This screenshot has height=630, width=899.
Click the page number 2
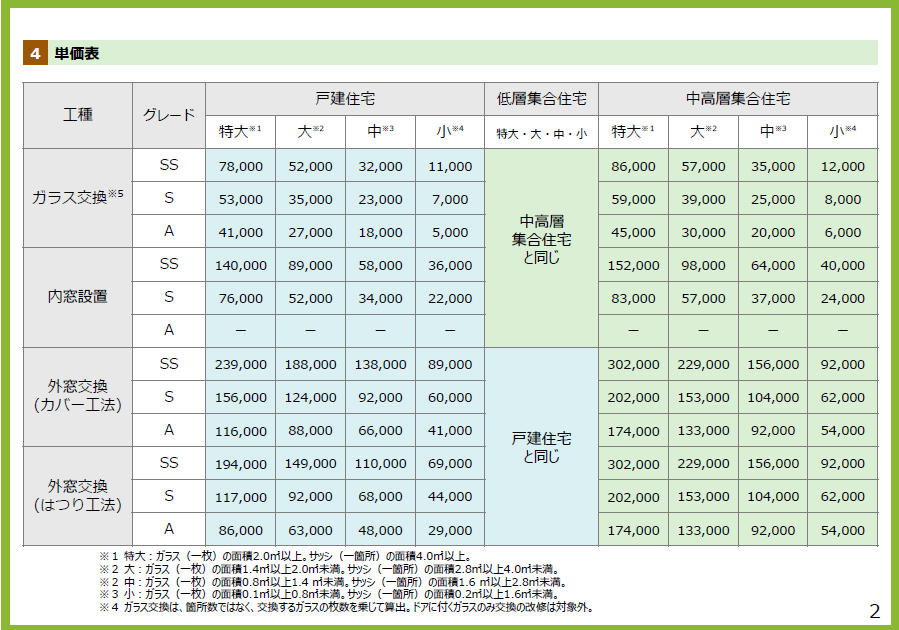tap(874, 610)
